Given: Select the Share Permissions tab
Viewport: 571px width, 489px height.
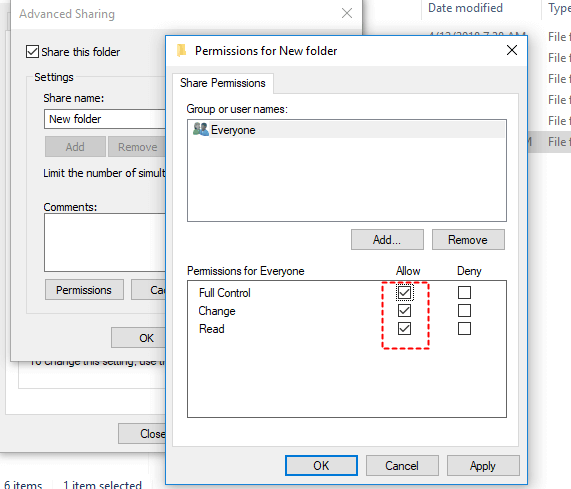Looking at the screenshot, I should point(223,83).
